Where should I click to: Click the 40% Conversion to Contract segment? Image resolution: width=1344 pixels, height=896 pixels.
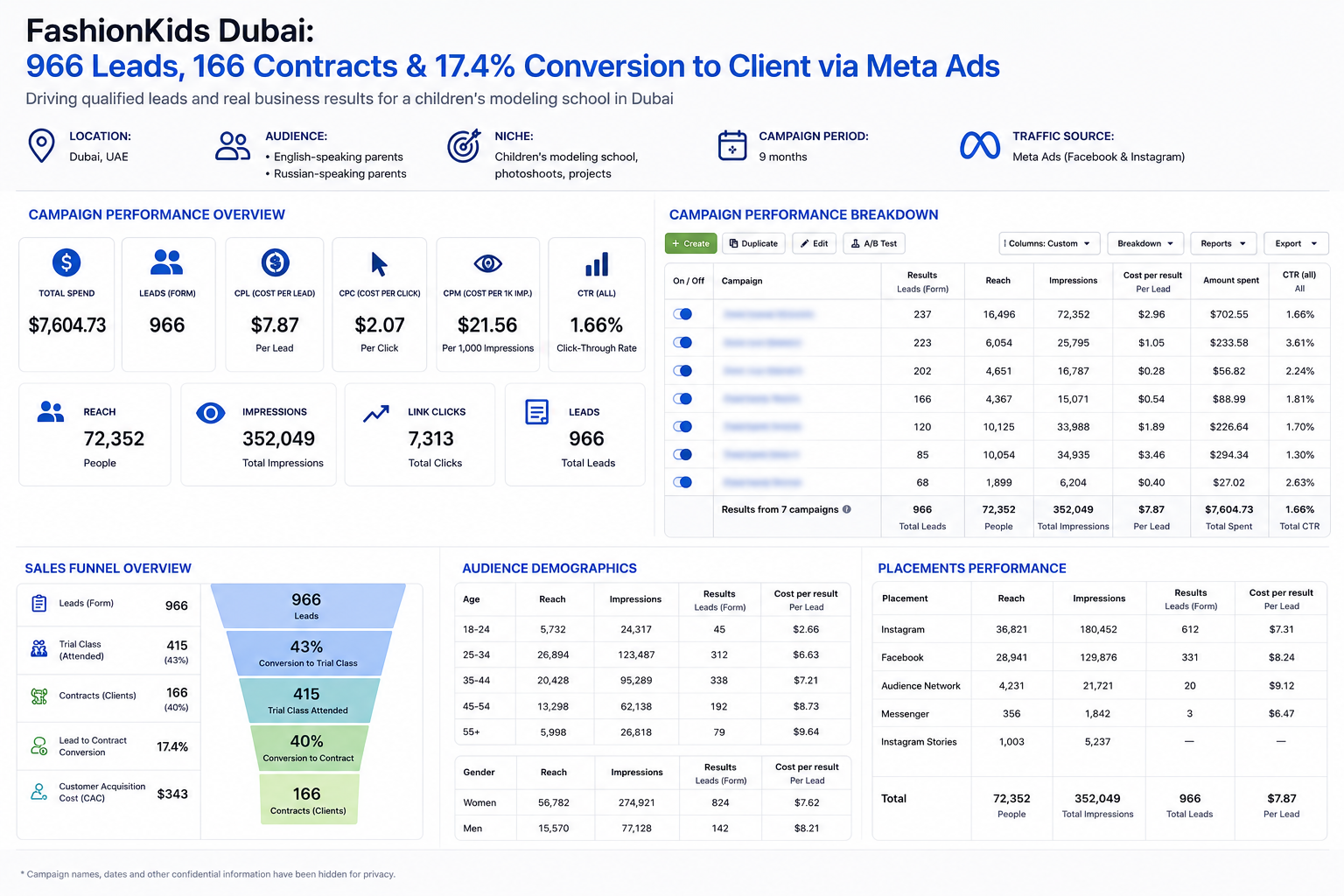308,748
